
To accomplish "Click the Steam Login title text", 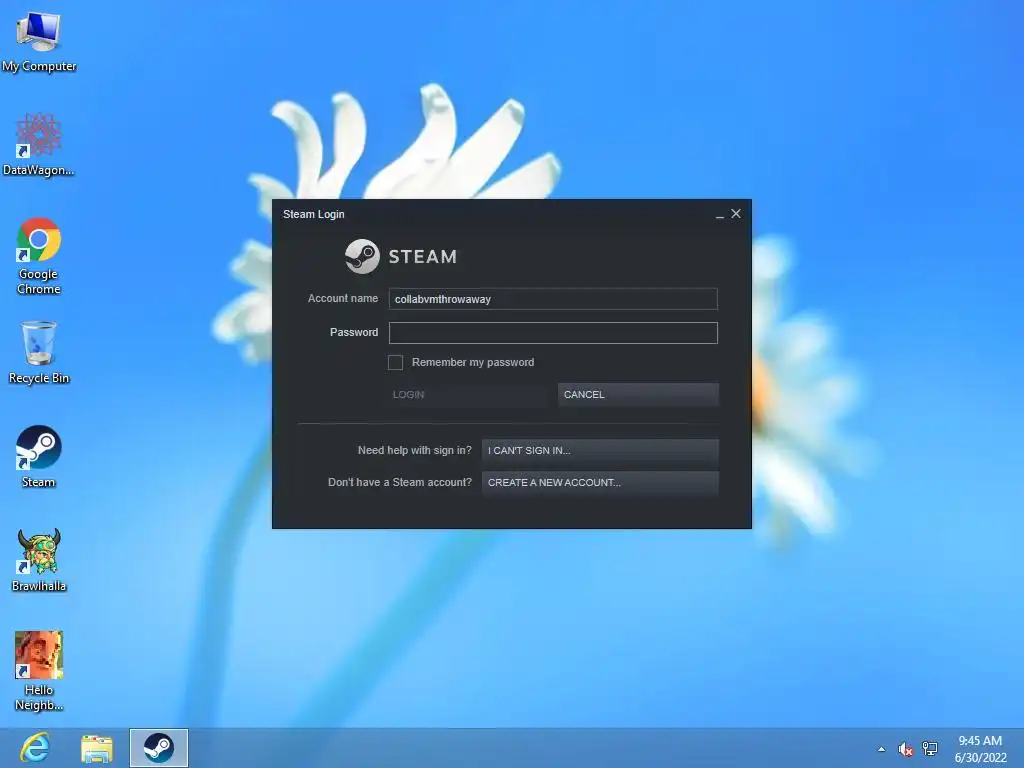I will point(313,214).
